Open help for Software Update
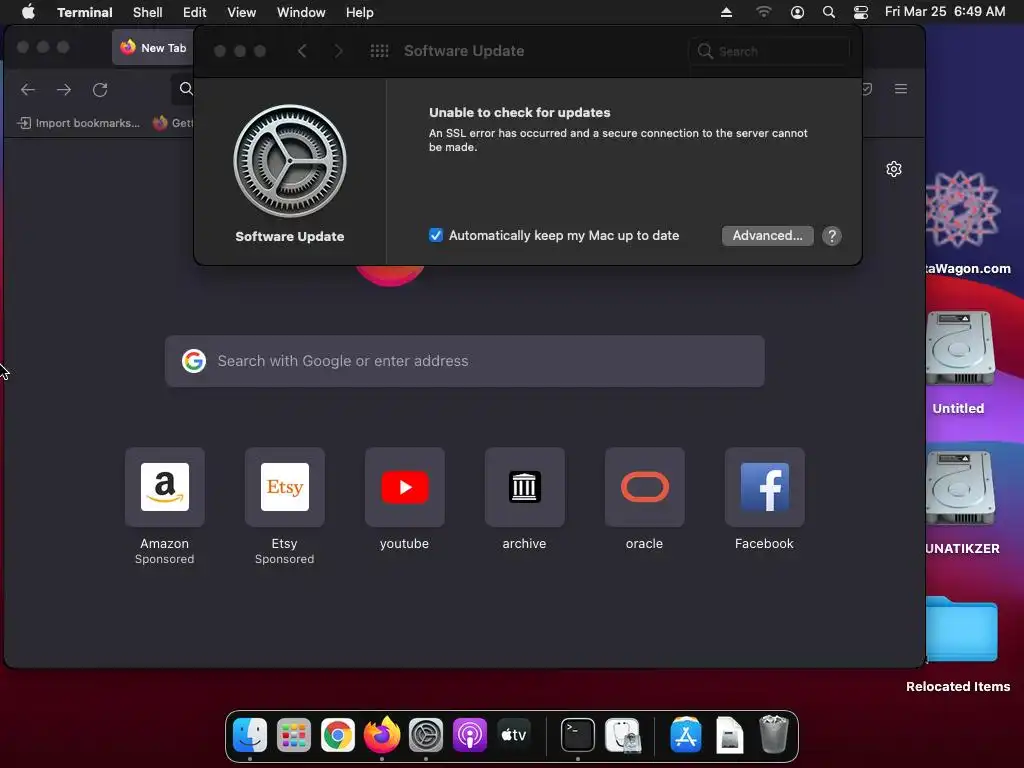 831,236
